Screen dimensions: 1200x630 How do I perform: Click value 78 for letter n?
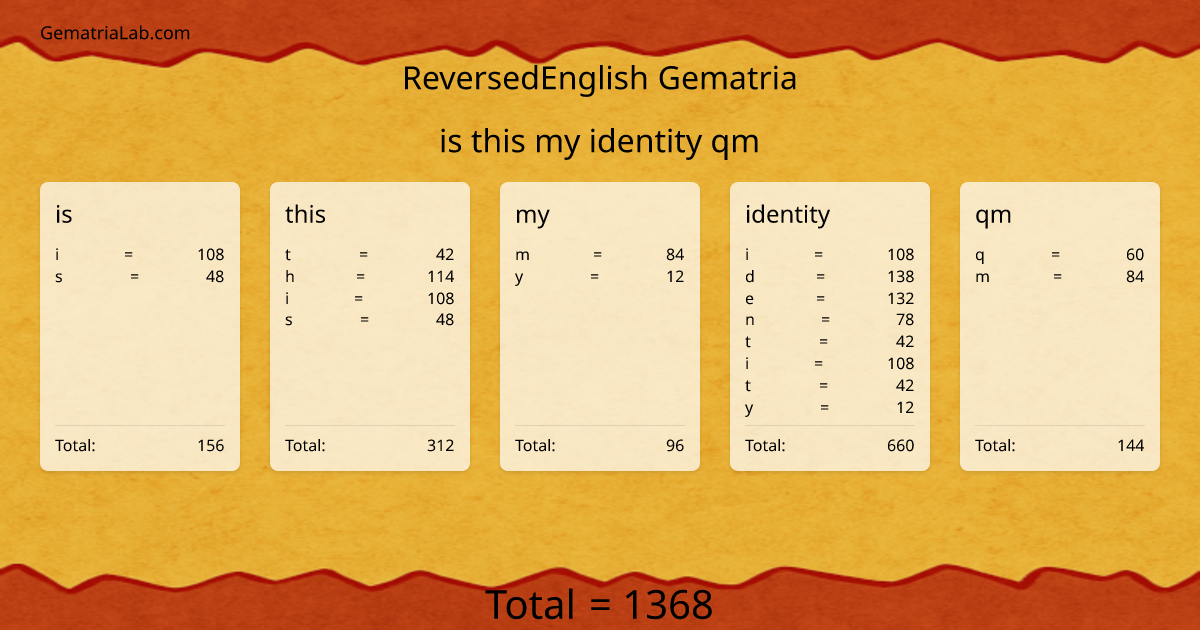pyautogui.click(x=905, y=320)
